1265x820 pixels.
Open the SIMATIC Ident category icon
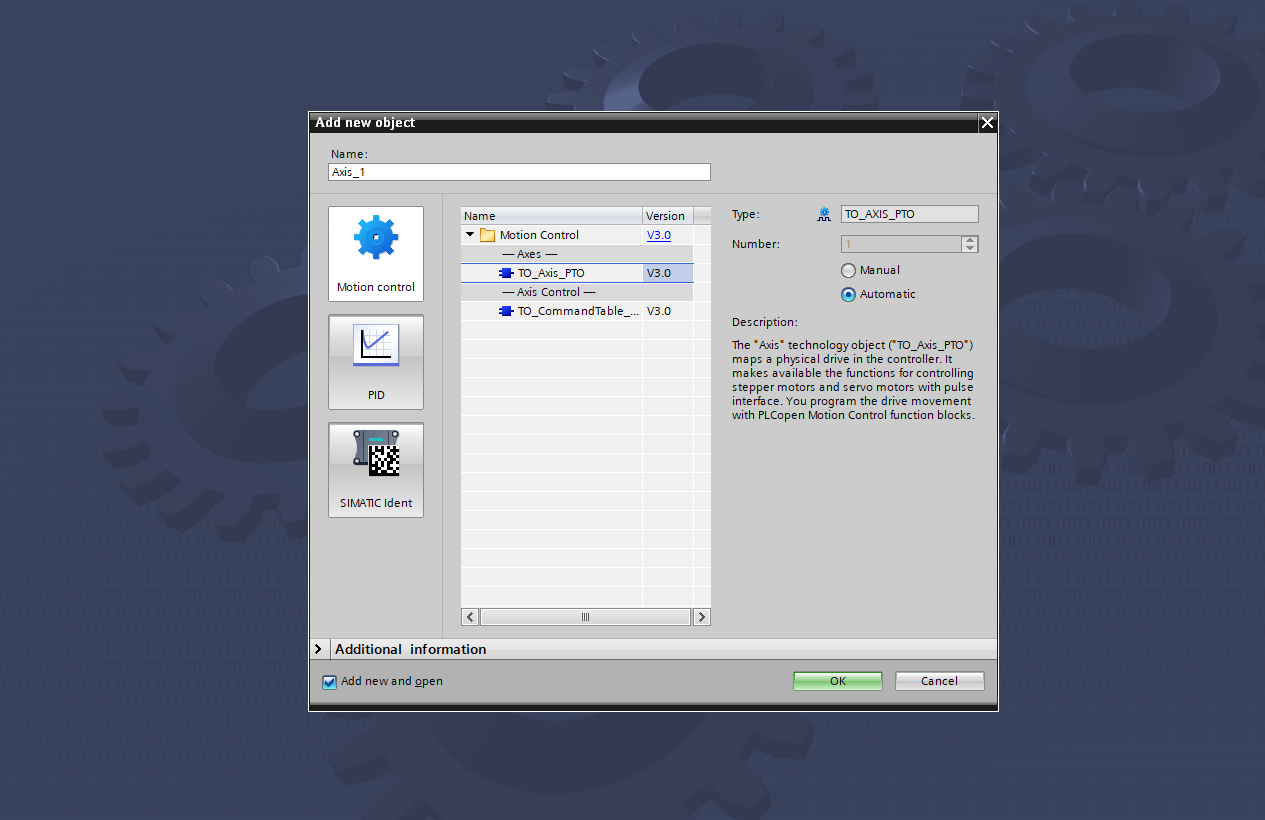[x=376, y=453]
